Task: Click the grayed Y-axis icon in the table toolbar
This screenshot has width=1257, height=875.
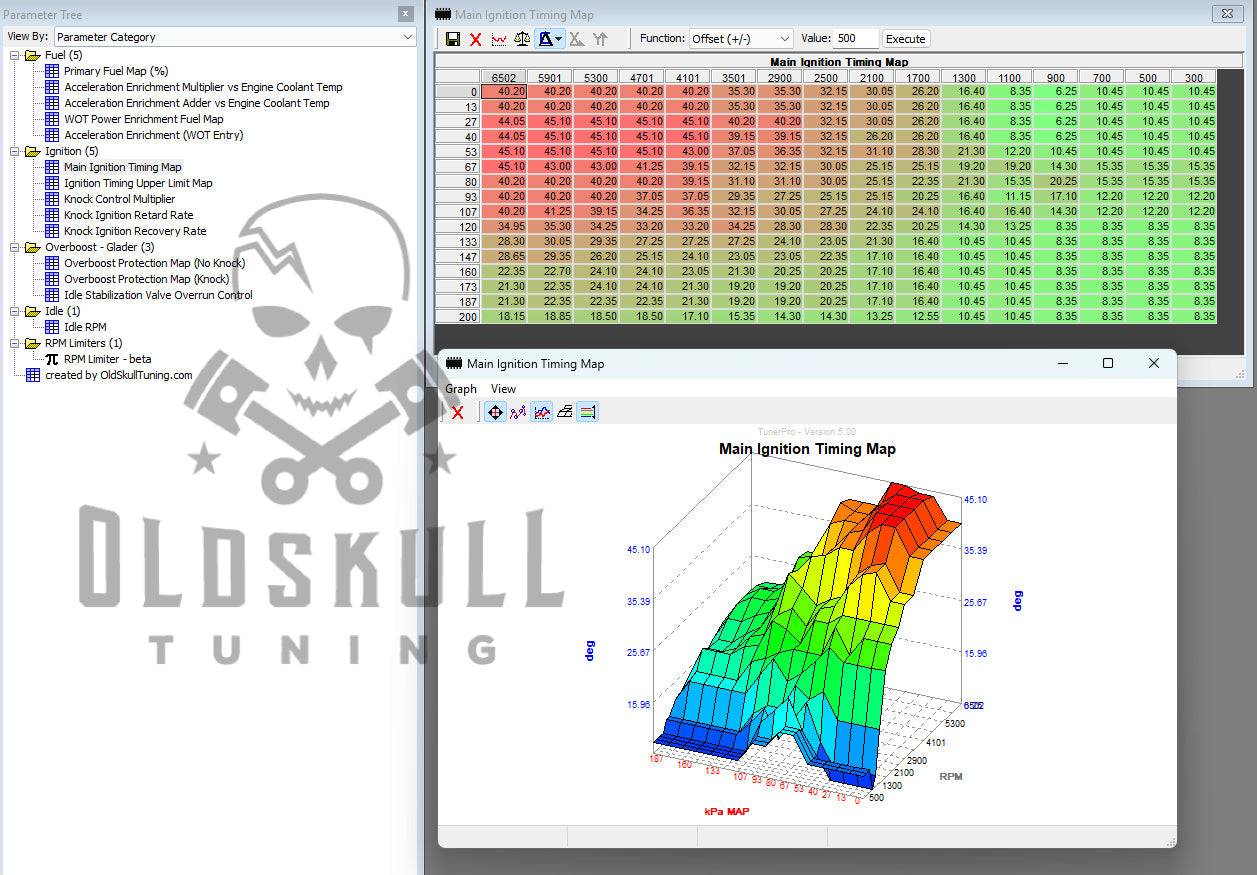Action: [600, 39]
